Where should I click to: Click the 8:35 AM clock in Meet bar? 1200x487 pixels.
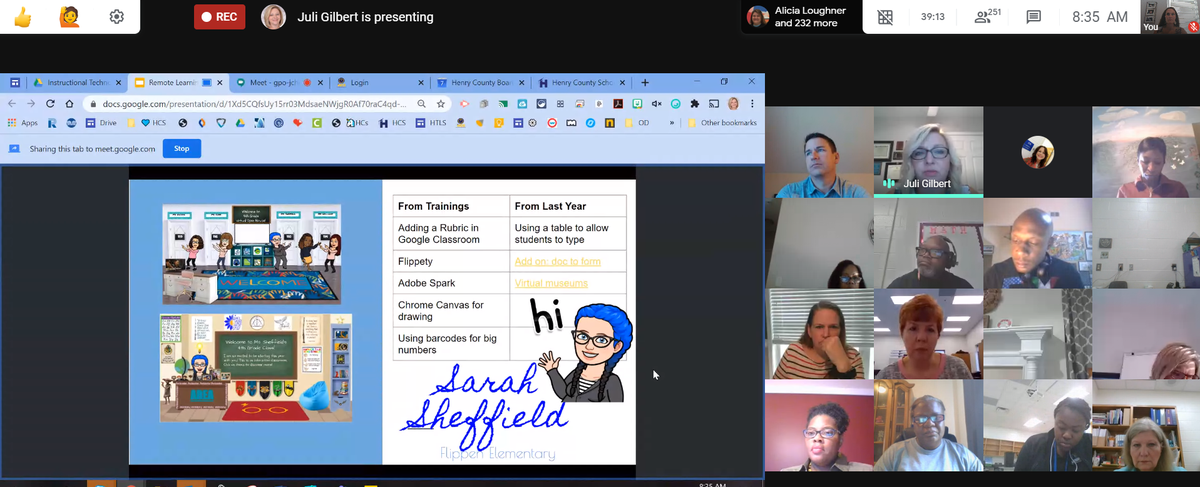pyautogui.click(x=1099, y=17)
